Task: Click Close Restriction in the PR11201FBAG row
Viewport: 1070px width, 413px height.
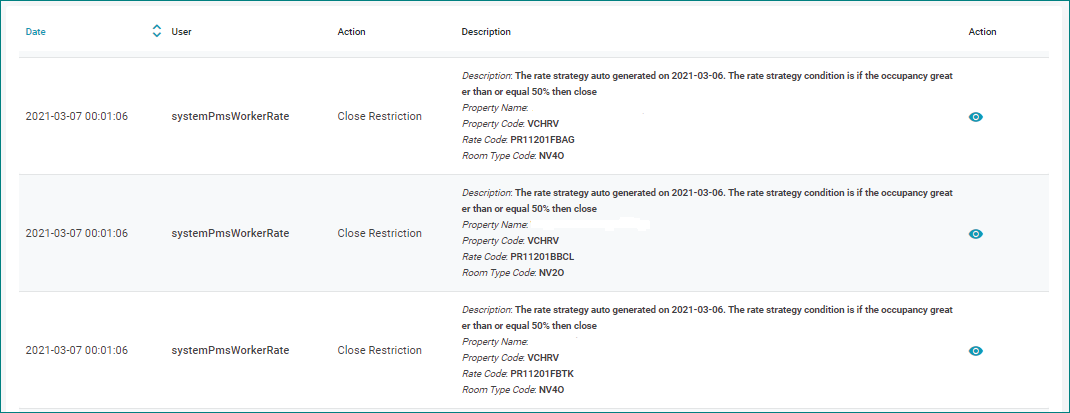Action: 380,117
